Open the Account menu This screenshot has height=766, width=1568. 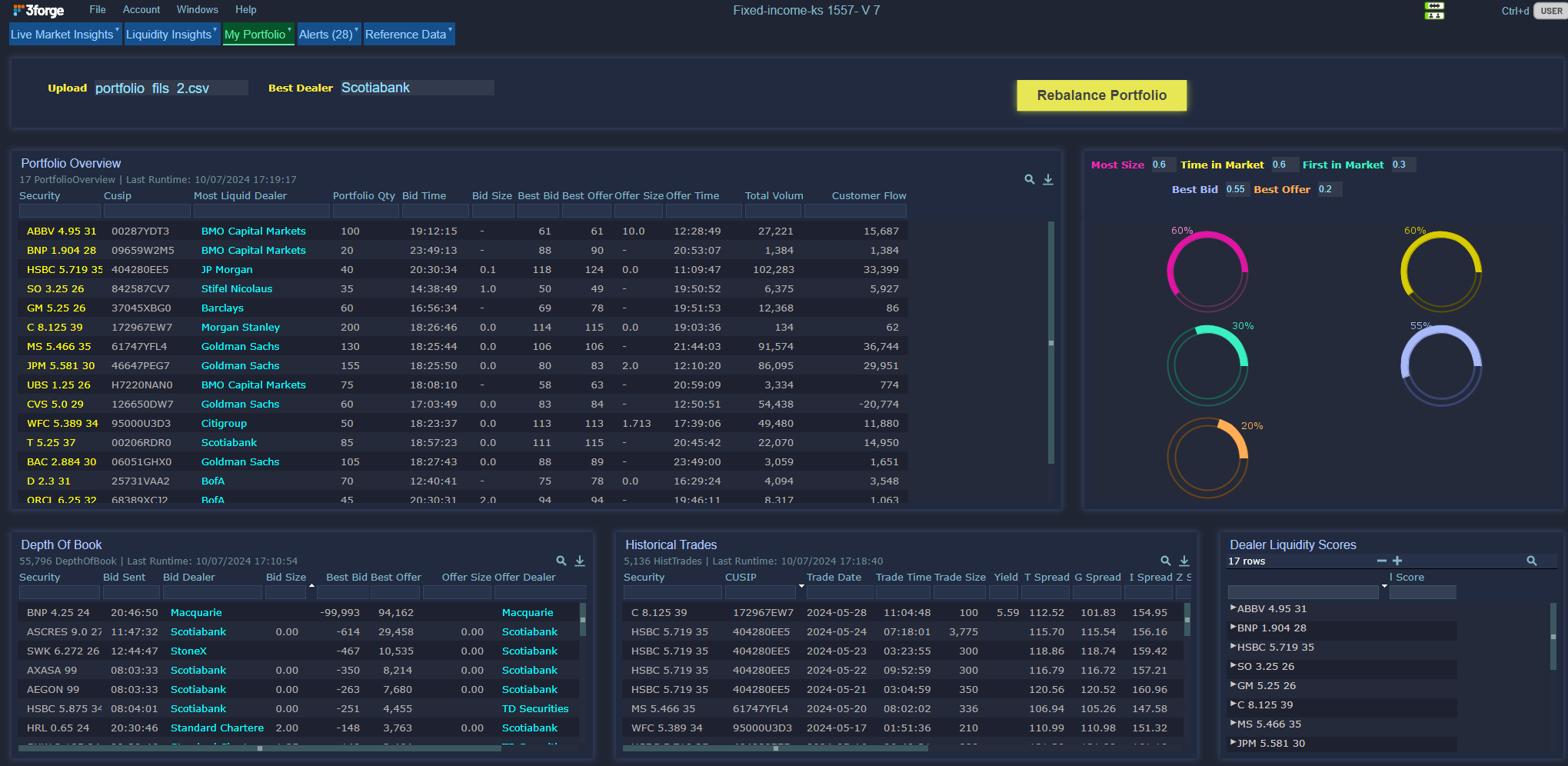(x=141, y=10)
